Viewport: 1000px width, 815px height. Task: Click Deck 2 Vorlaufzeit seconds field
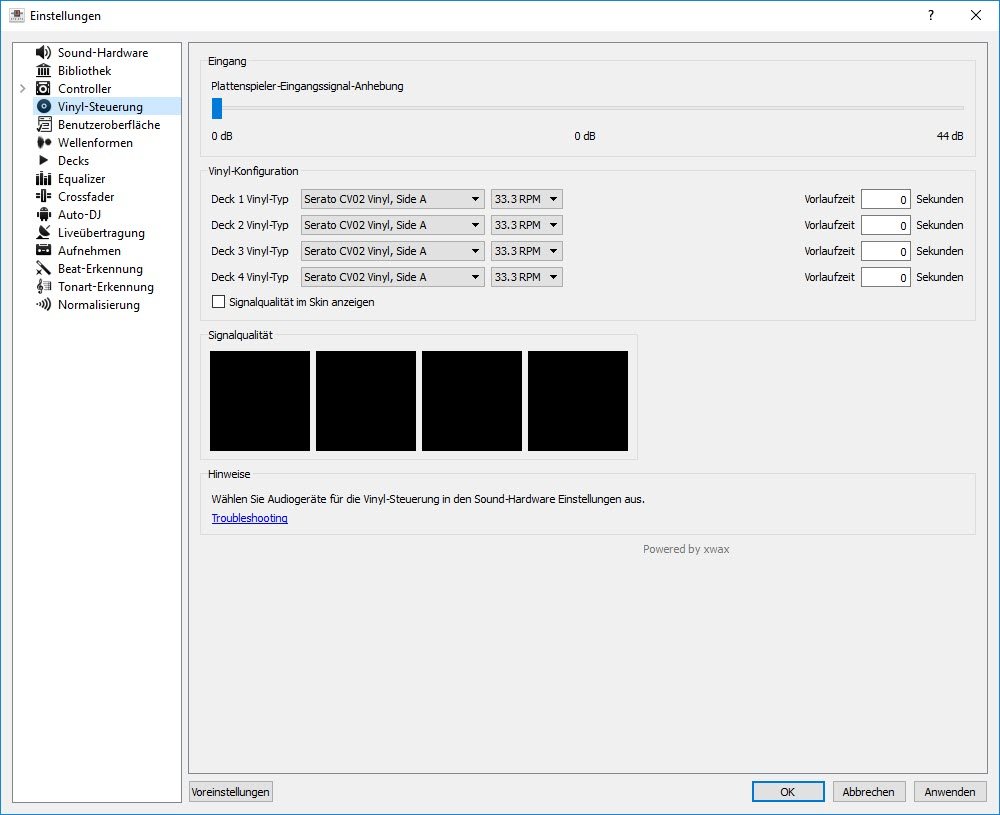click(885, 225)
